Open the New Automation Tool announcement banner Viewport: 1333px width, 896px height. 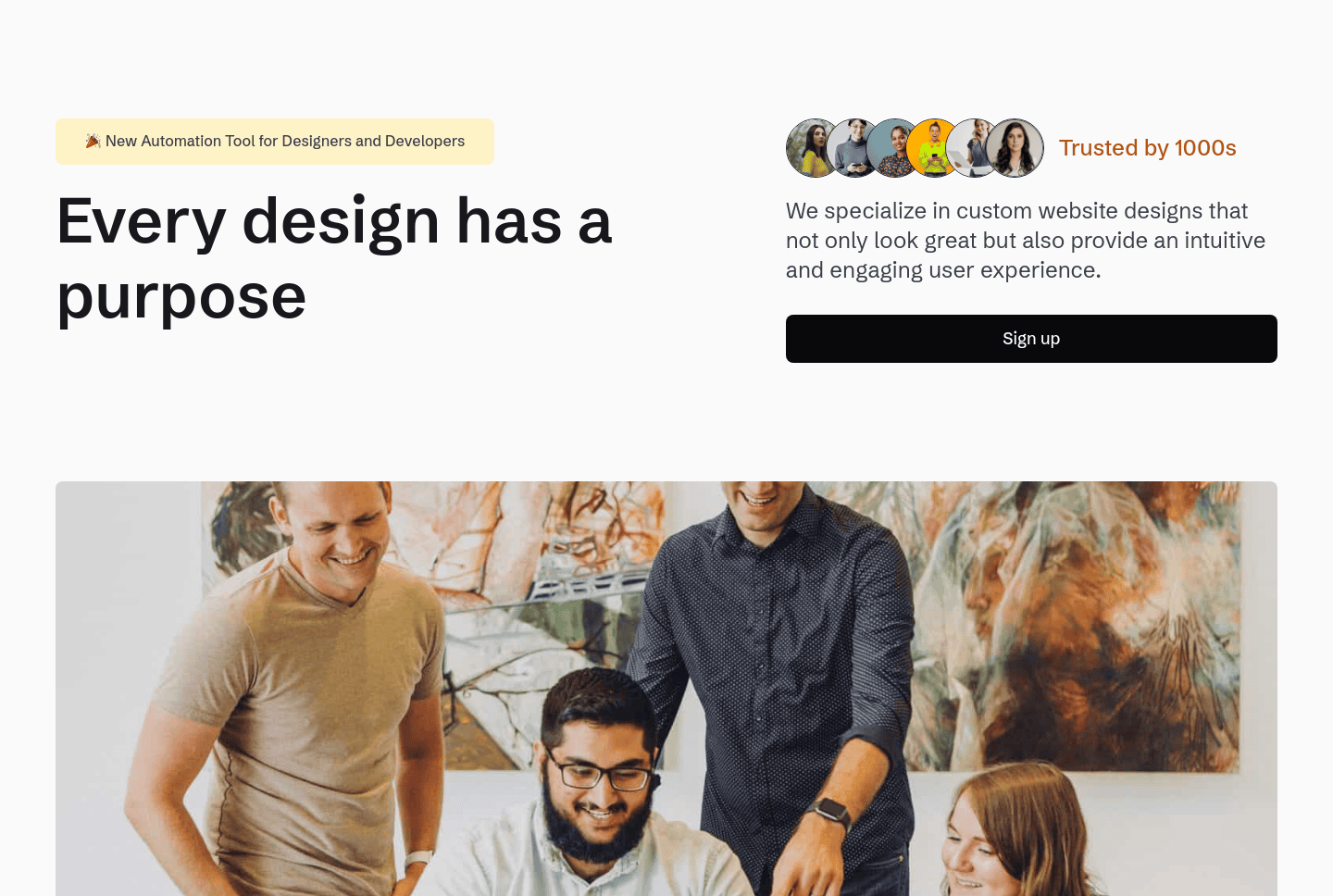click(x=275, y=142)
